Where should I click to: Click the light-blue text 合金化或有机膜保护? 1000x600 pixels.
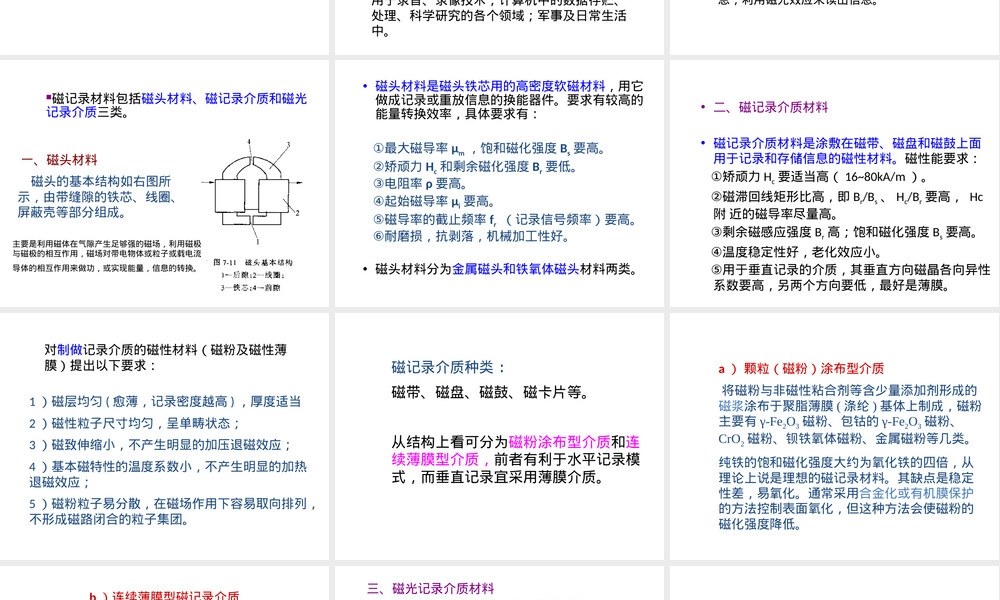click(916, 493)
